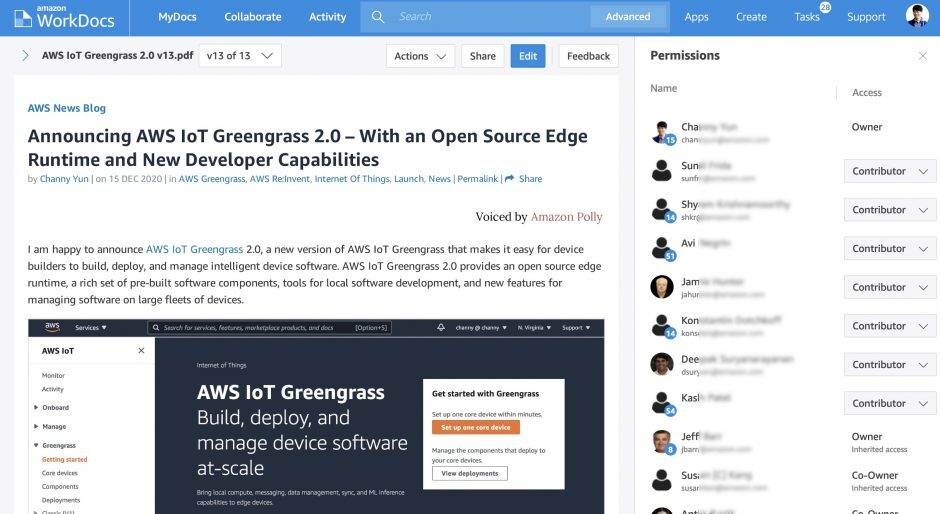Open the Collaborate menu

[x=252, y=17]
